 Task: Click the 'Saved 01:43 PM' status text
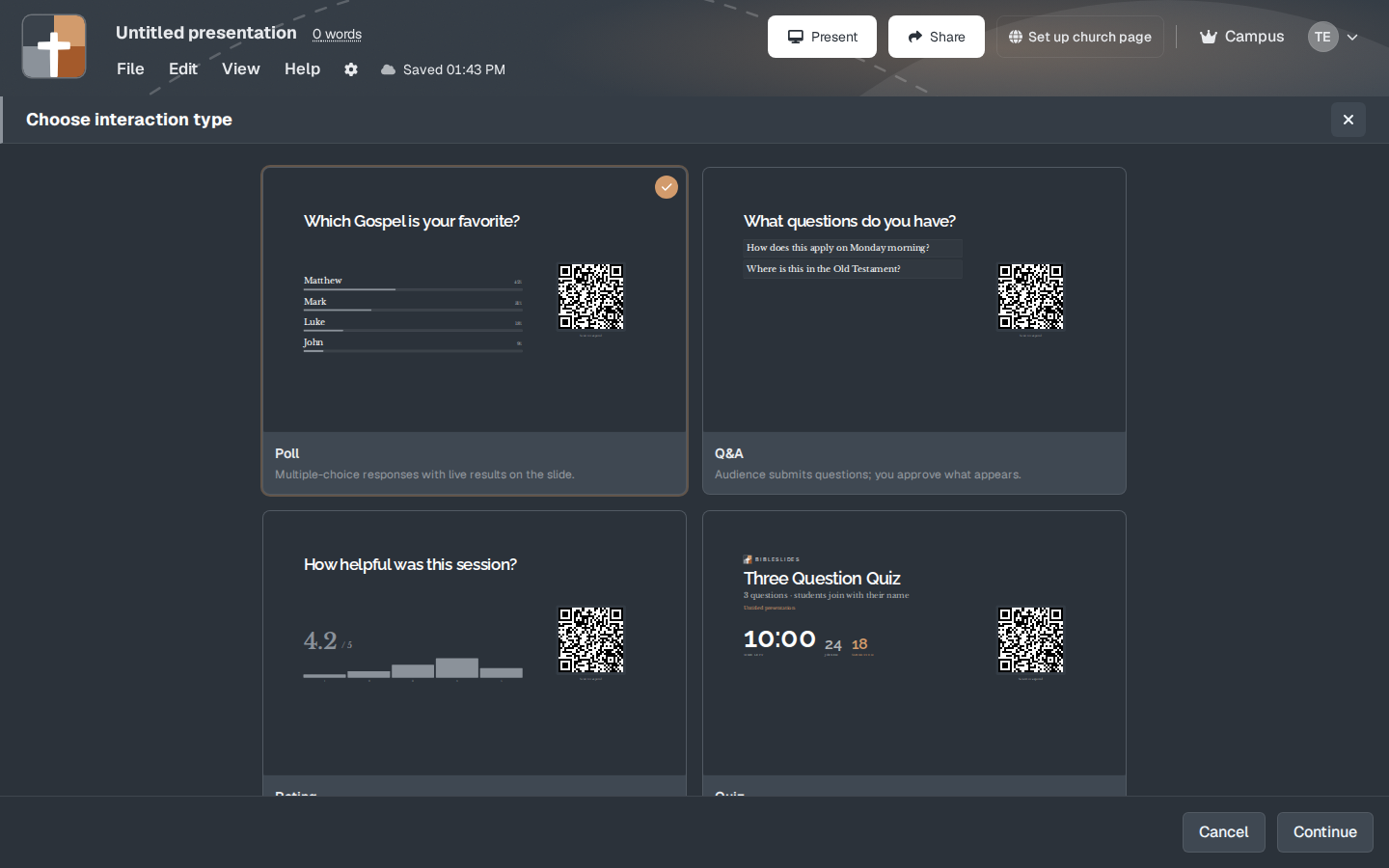pos(454,69)
